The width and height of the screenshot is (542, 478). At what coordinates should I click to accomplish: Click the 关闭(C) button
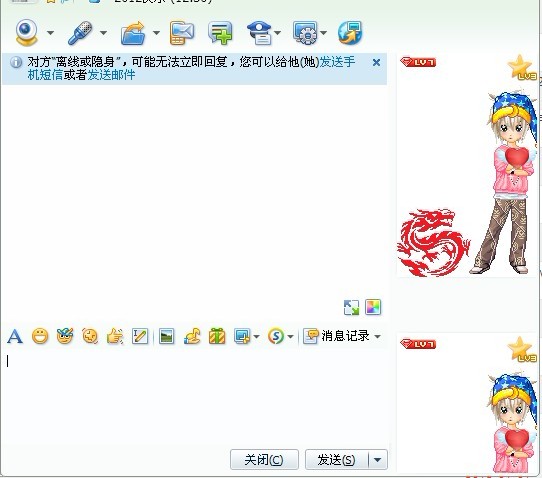(264, 460)
